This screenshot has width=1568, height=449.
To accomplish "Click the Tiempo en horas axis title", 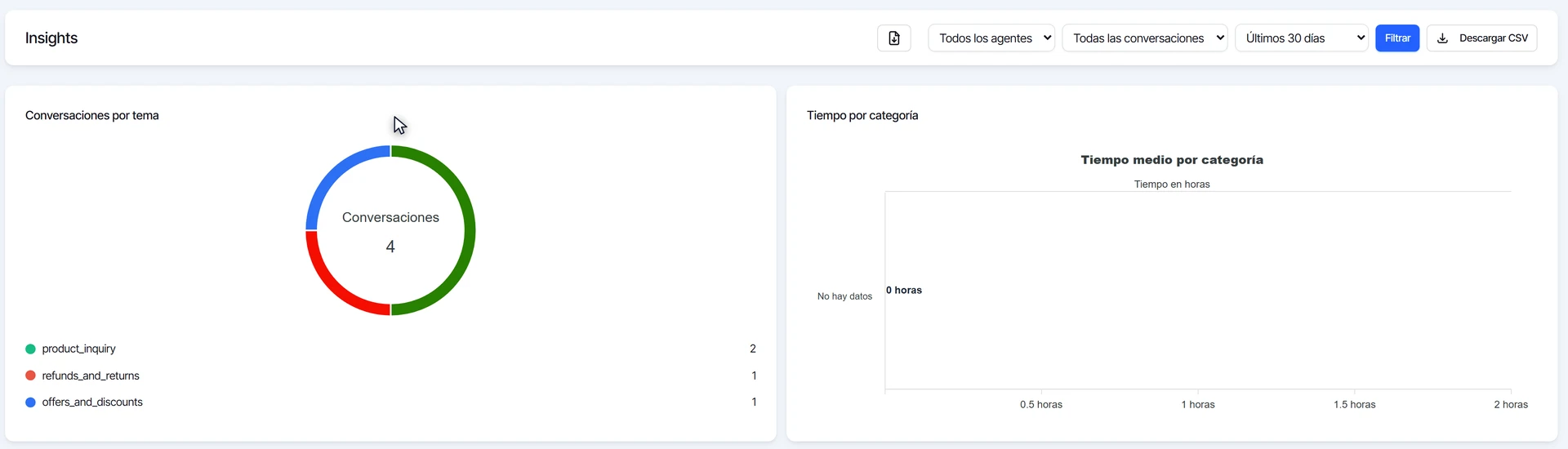I will tap(1172, 184).
